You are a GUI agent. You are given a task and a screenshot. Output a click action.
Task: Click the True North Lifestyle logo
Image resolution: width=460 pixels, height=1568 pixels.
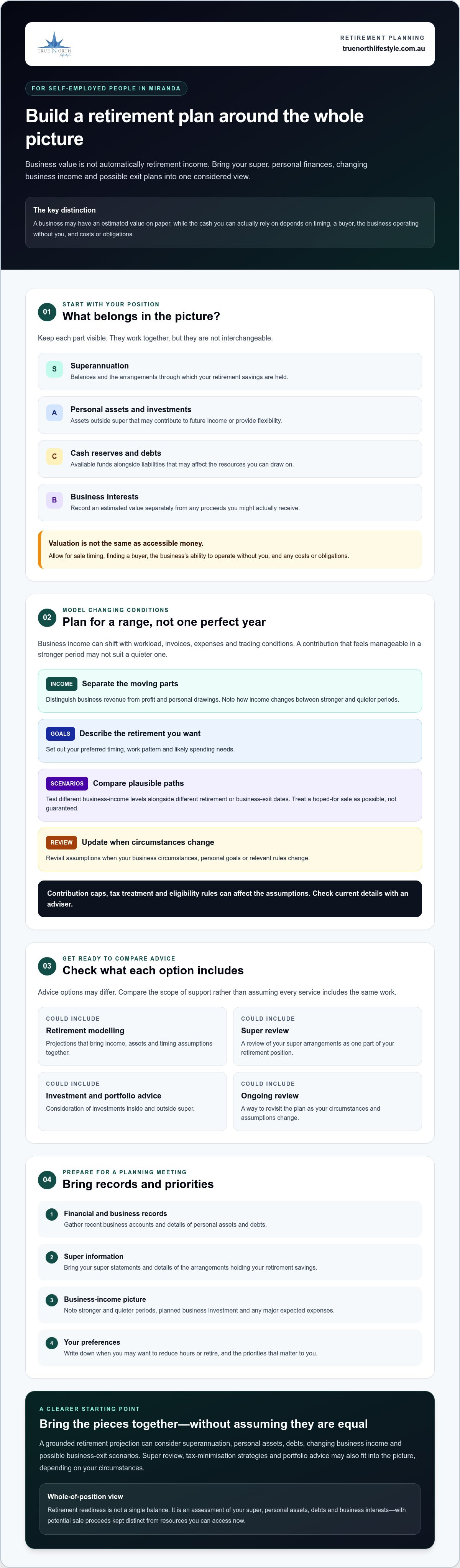pyautogui.click(x=54, y=44)
